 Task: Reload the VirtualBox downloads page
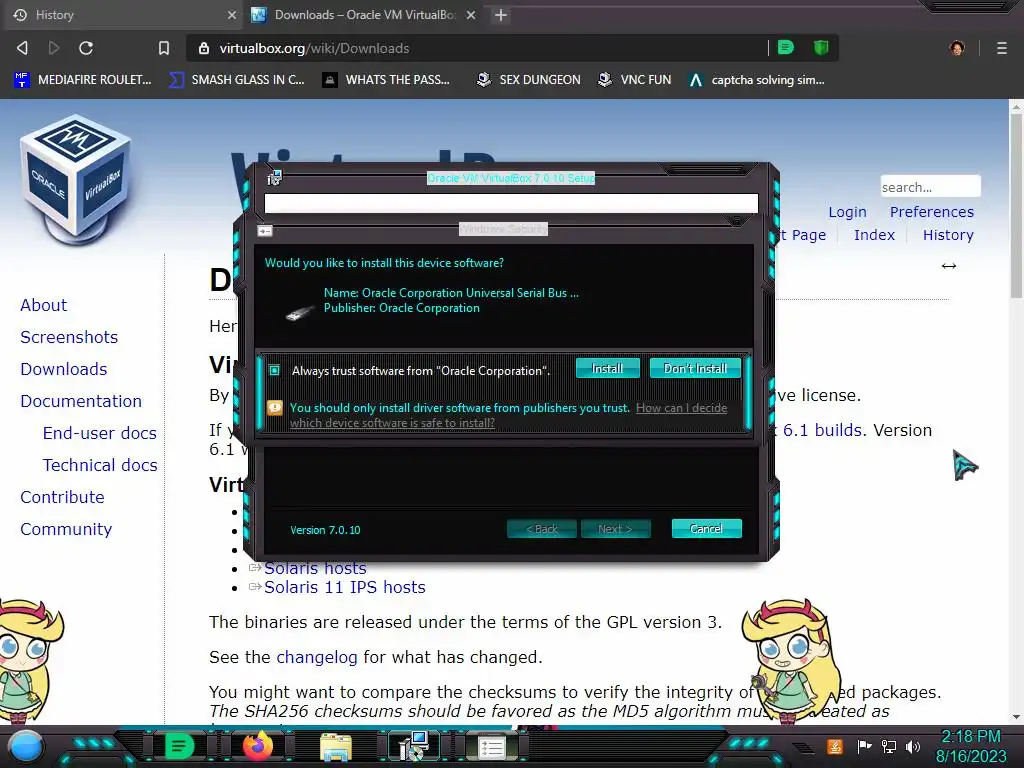click(86, 48)
